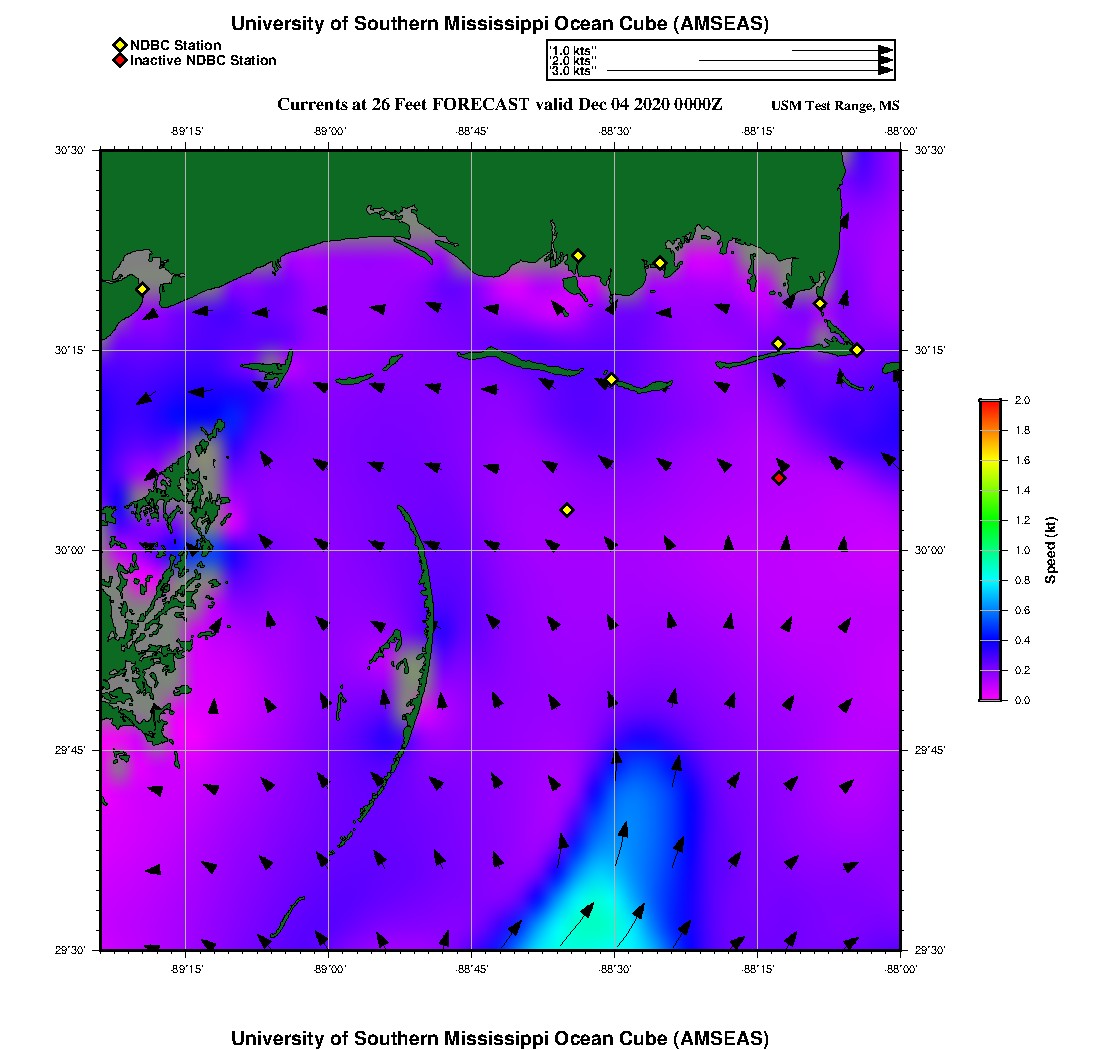The image size is (1100, 1050).
Task: Click the 3.0 kts arrow in scale legend
Action: [750, 71]
